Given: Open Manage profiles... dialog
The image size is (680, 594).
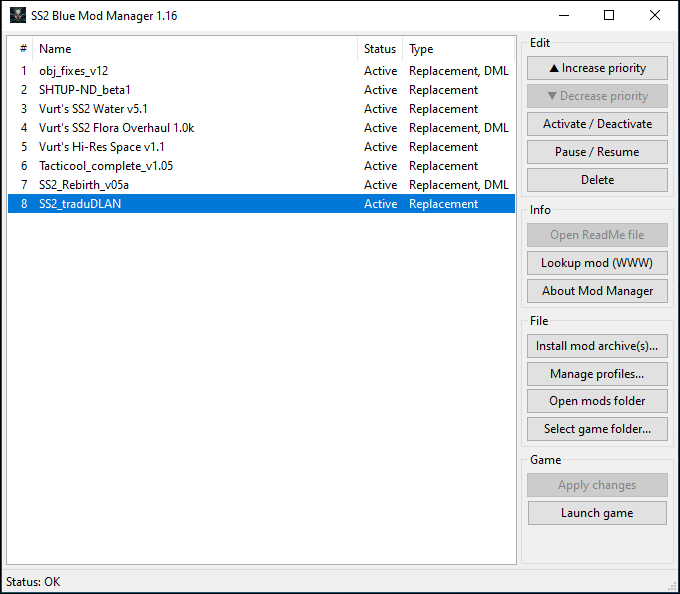Looking at the screenshot, I should coord(597,374).
